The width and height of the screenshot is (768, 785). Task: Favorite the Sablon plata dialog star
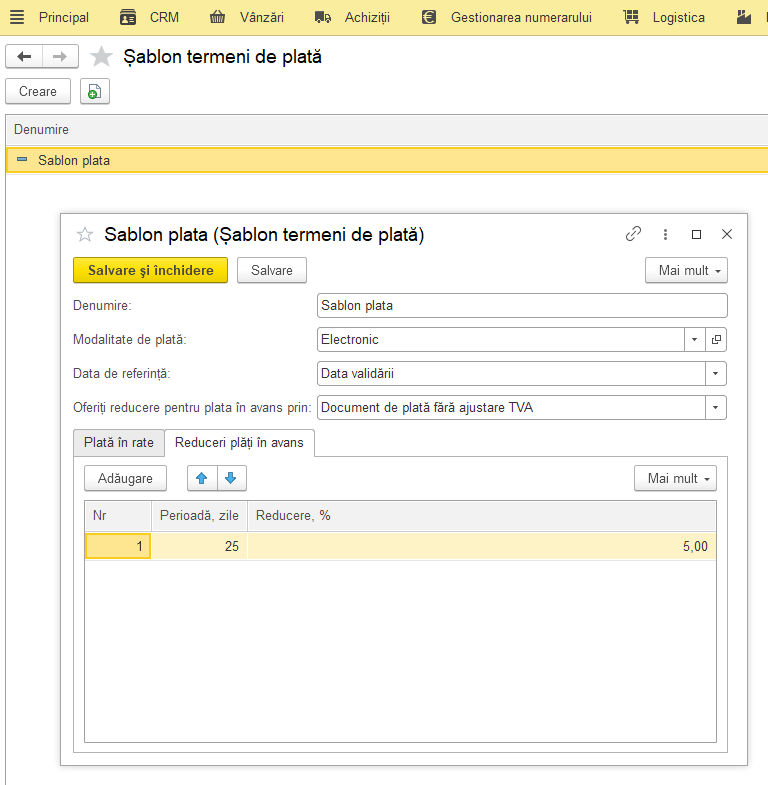(85, 234)
